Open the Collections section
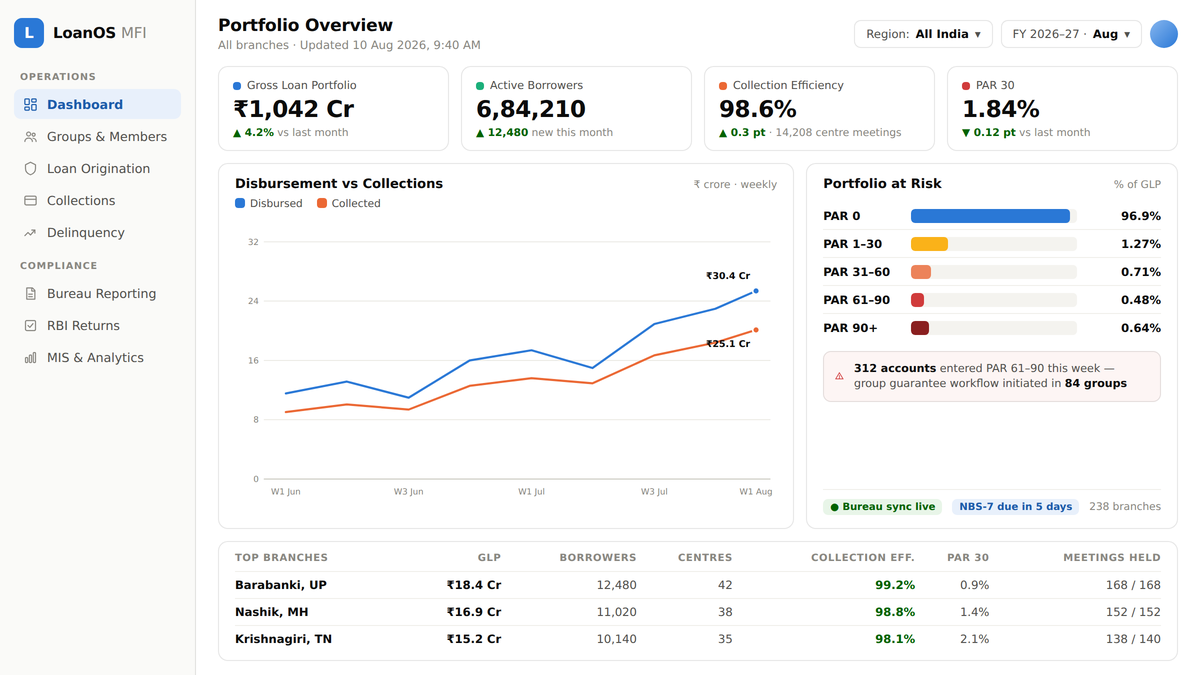Screen dimensions: 1200x675 97,201
